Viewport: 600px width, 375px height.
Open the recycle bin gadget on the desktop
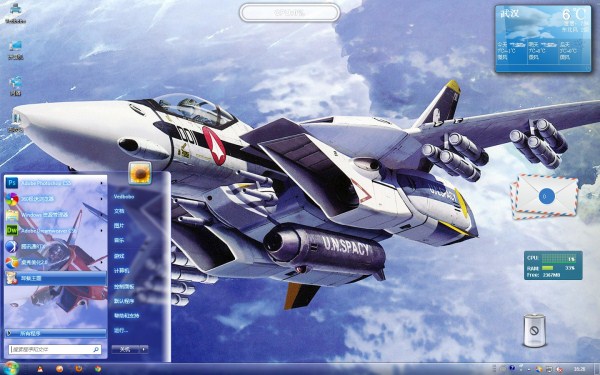tap(534, 330)
